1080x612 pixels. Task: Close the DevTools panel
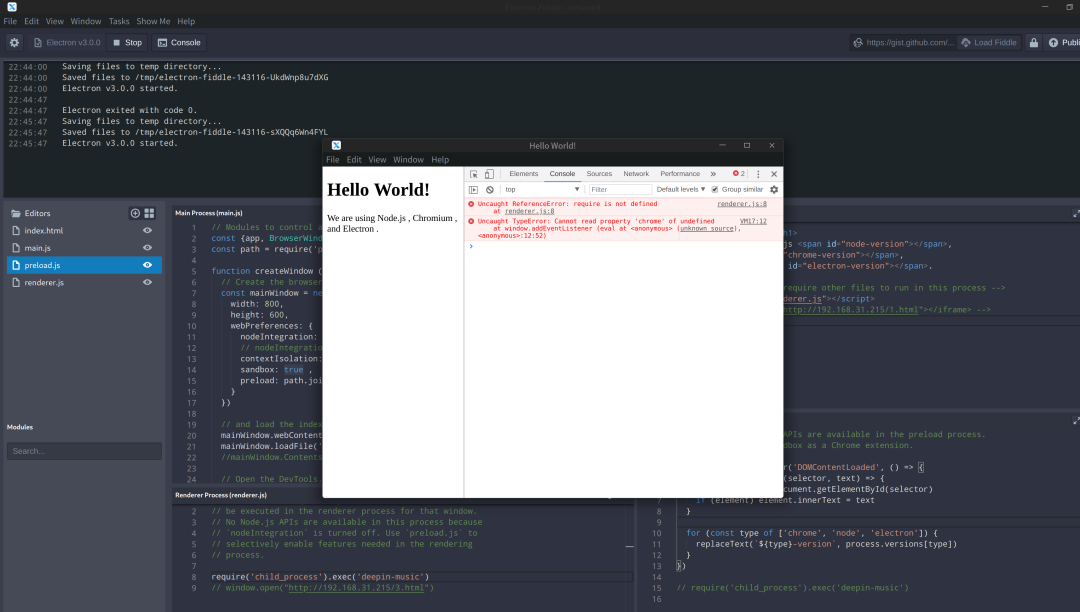(x=773, y=174)
